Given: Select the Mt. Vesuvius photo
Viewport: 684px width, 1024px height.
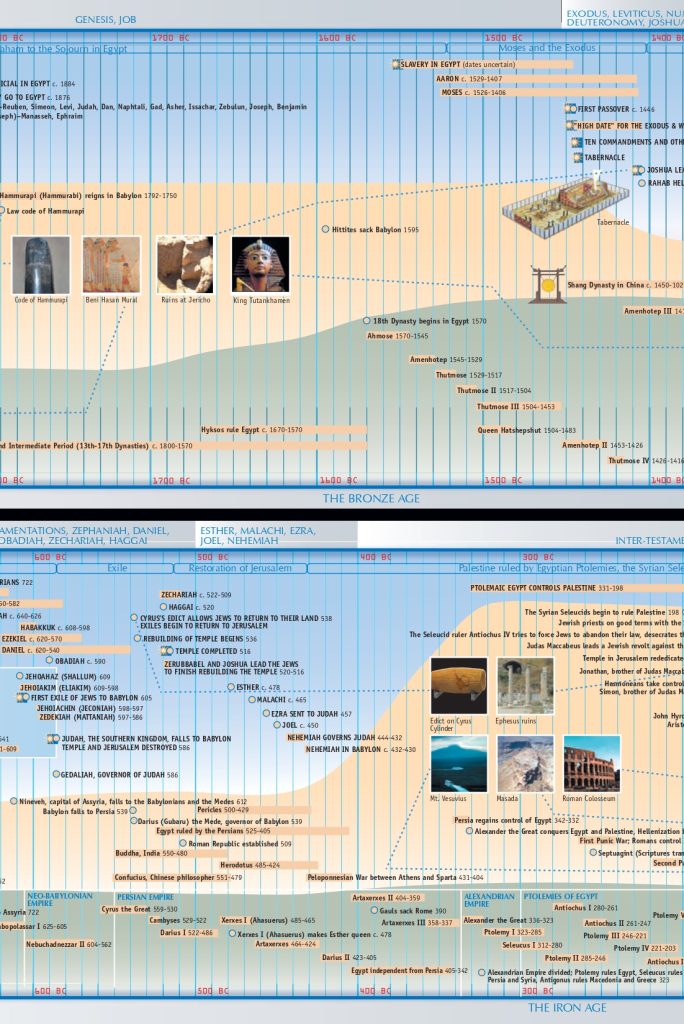Looking at the screenshot, I should pos(459,764).
